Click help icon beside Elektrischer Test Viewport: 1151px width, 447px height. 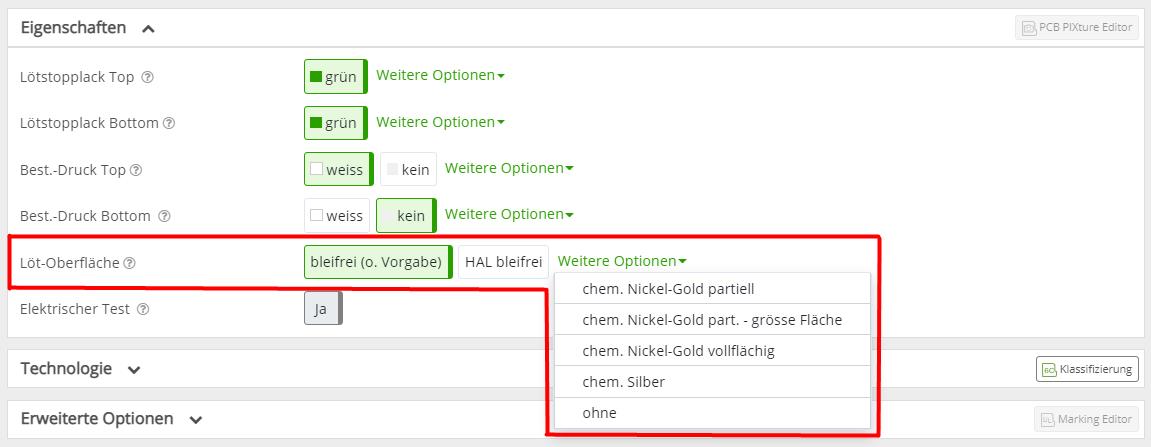pyautogui.click(x=143, y=309)
